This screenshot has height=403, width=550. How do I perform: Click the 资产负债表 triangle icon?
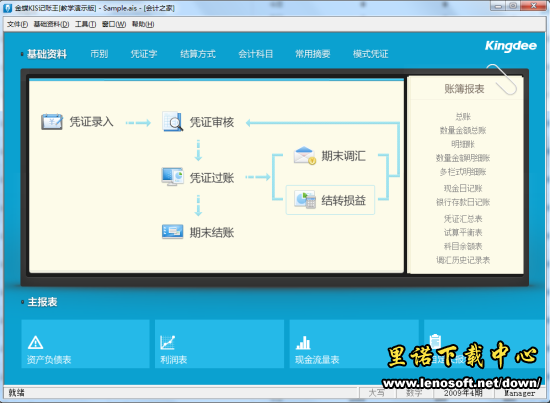pos(35,342)
